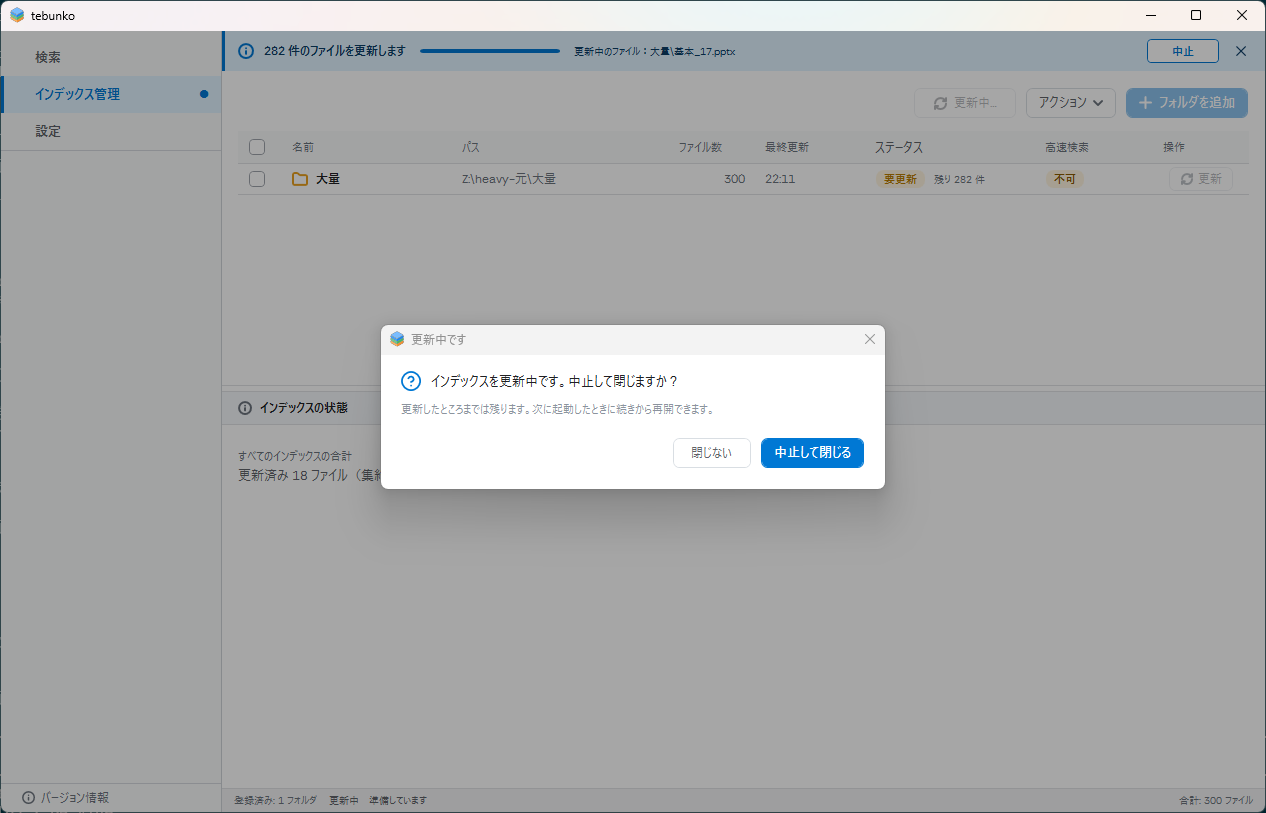Click the update progress bar in the banner

490,51
